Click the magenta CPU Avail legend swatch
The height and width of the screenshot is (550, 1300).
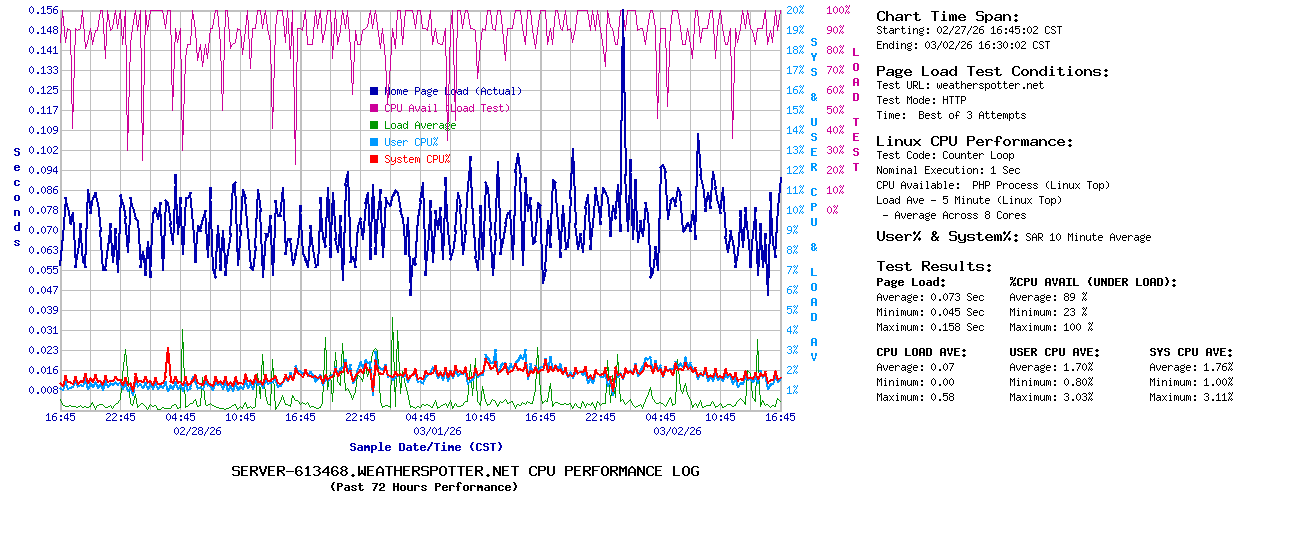(x=374, y=108)
